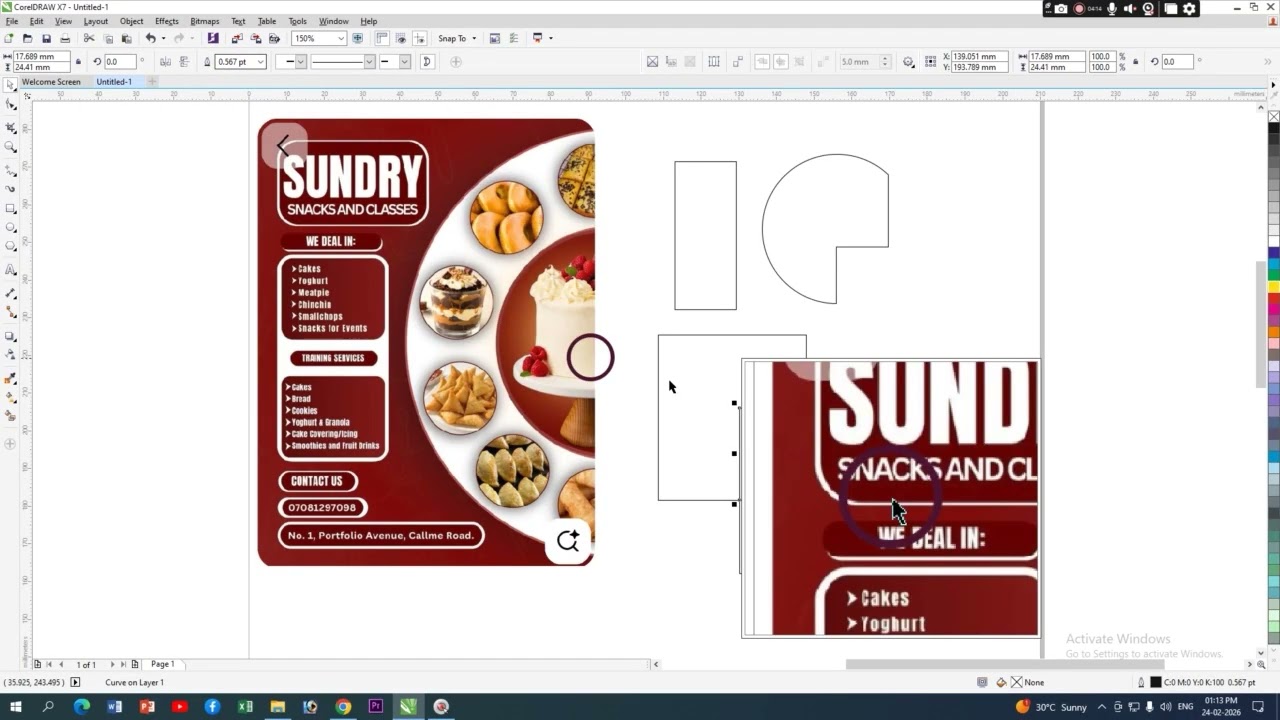
Task: Select the Shape tool
Action: (11, 105)
